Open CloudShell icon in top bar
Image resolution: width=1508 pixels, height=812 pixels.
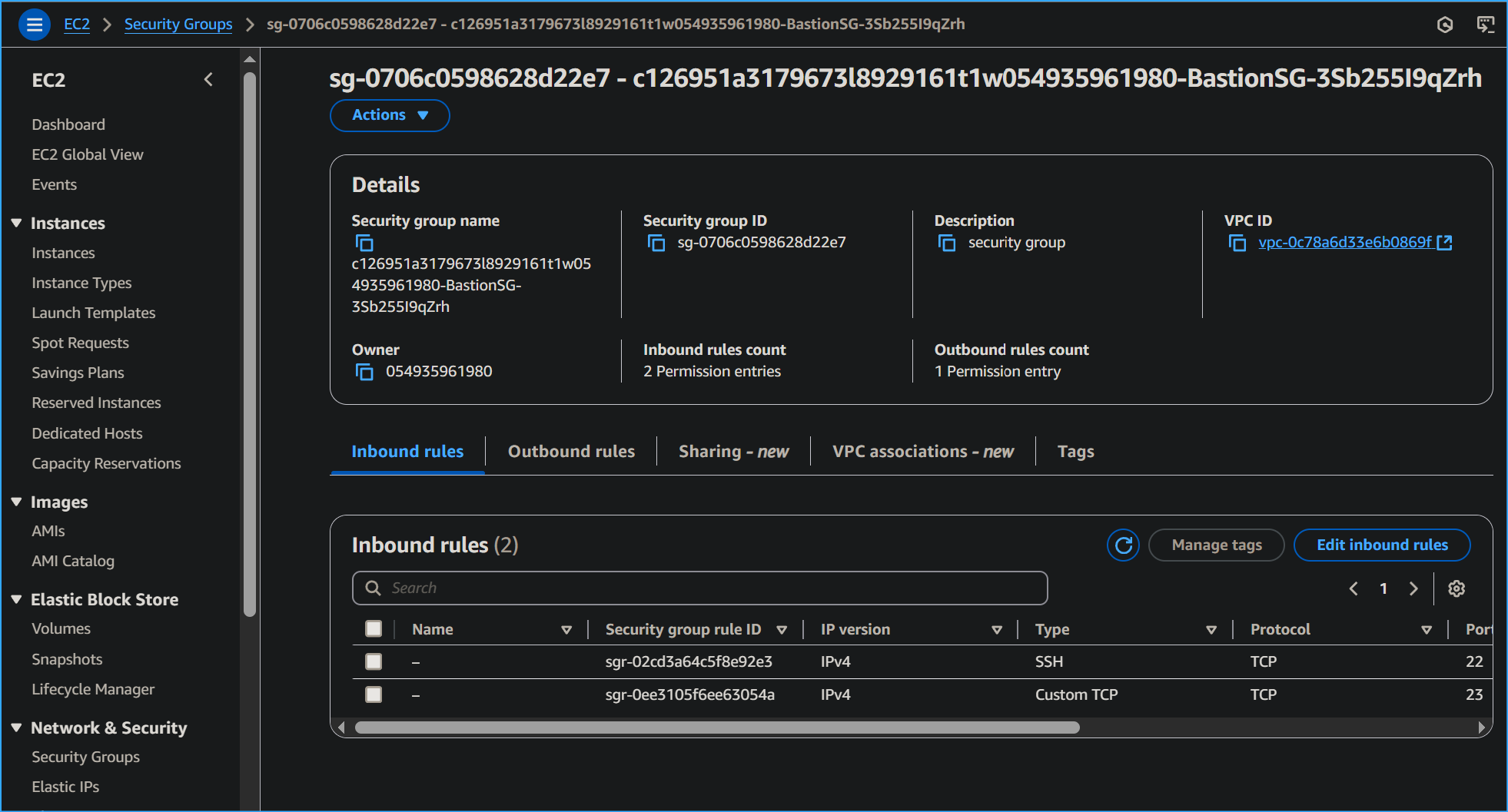click(x=1485, y=25)
